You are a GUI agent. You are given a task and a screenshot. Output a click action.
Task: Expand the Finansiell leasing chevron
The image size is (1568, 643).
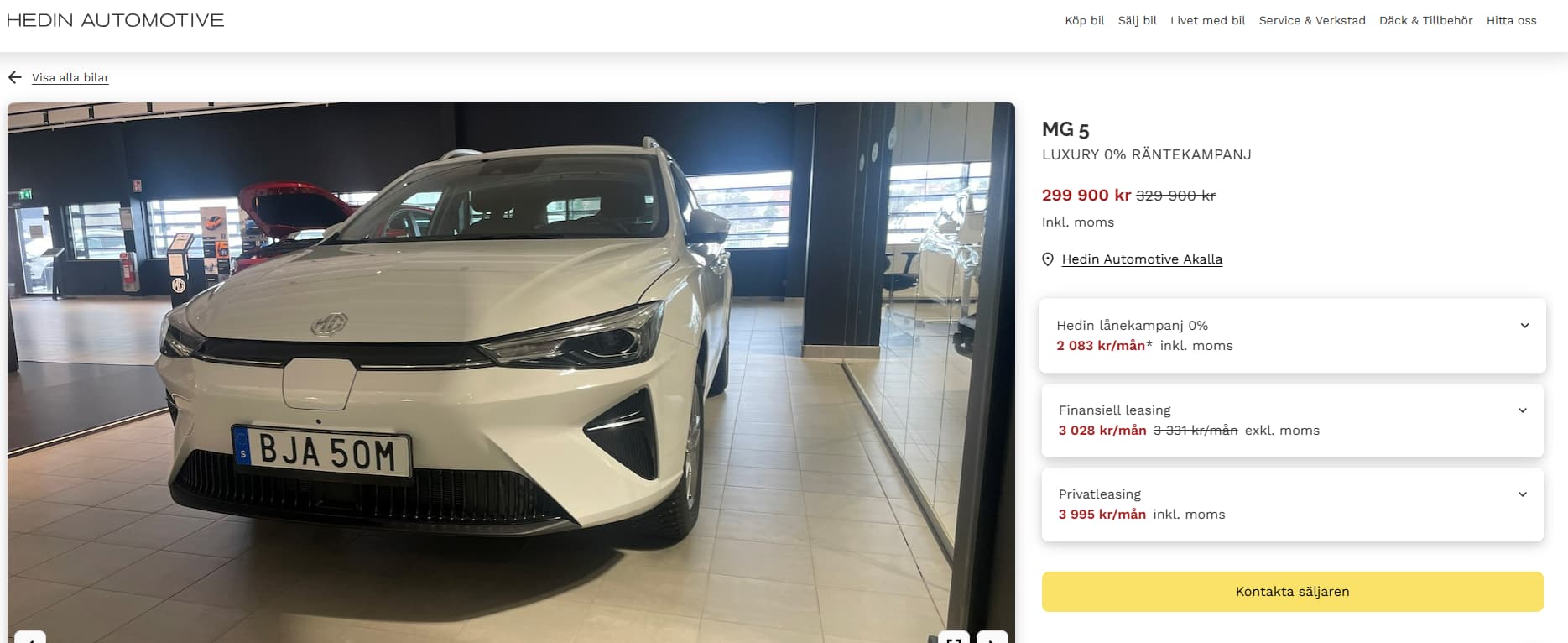[x=1523, y=410]
